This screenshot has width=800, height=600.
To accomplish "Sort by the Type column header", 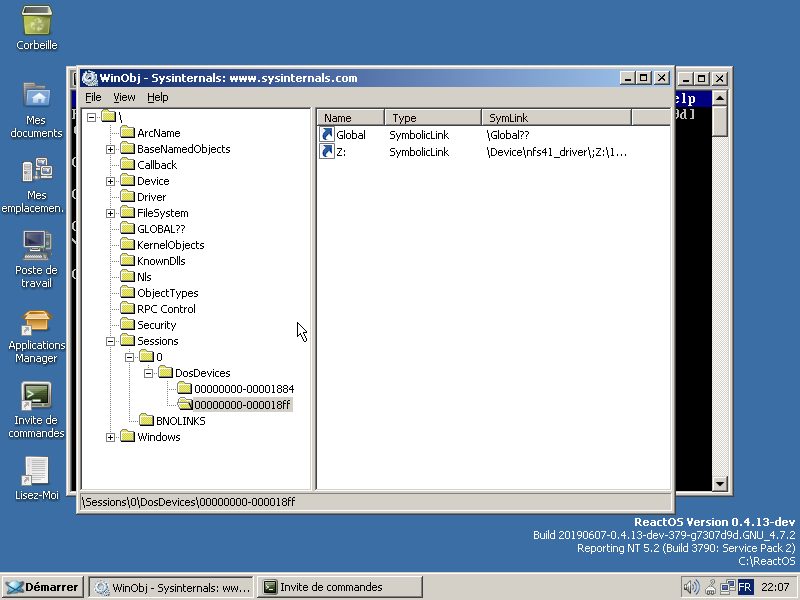I will [433, 118].
